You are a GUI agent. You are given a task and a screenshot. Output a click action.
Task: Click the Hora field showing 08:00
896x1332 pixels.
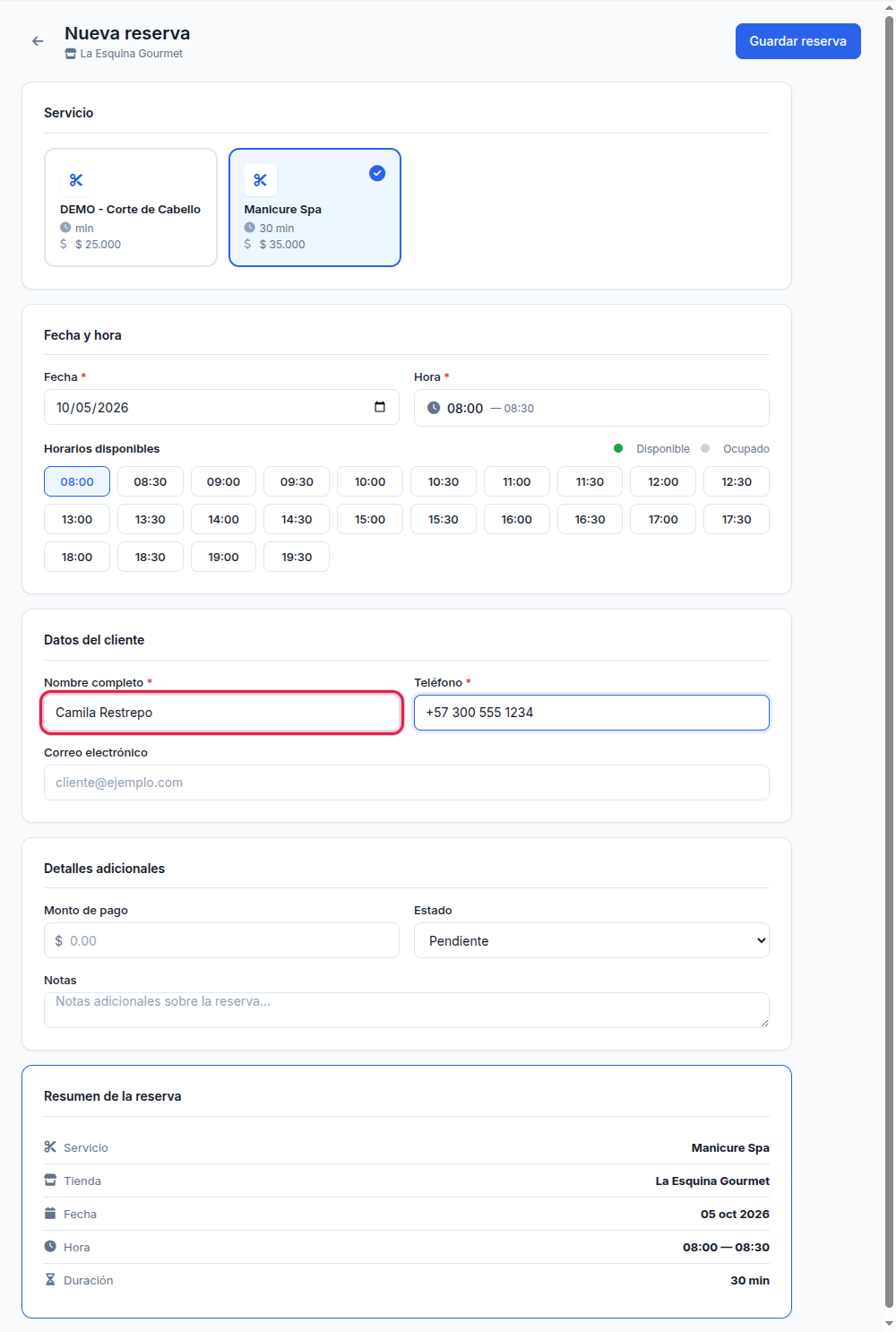point(591,408)
